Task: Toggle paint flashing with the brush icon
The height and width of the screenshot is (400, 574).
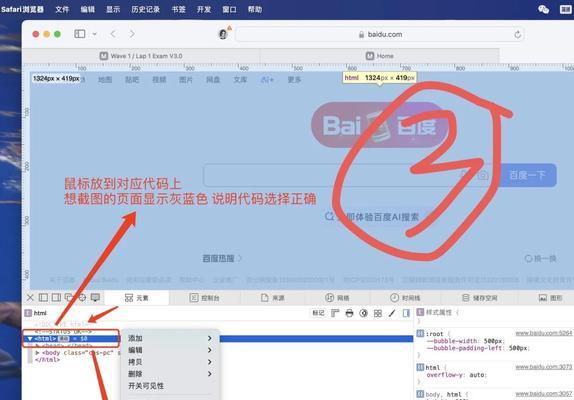Action: (x=392, y=313)
